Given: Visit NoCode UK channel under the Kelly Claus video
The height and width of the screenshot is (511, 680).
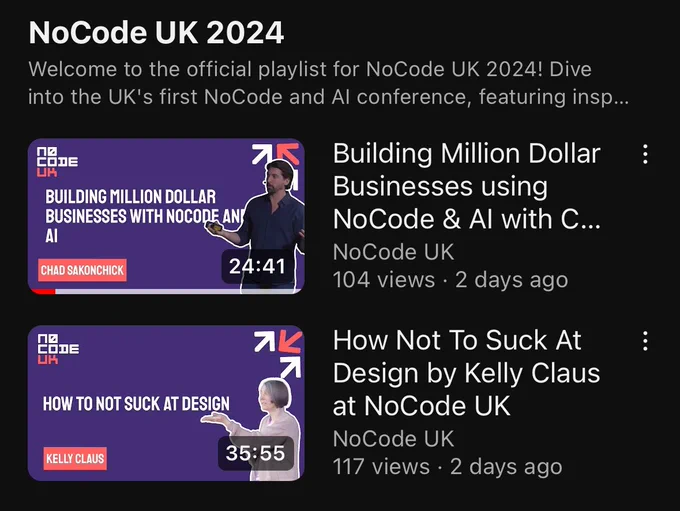Looking at the screenshot, I should [x=393, y=439].
